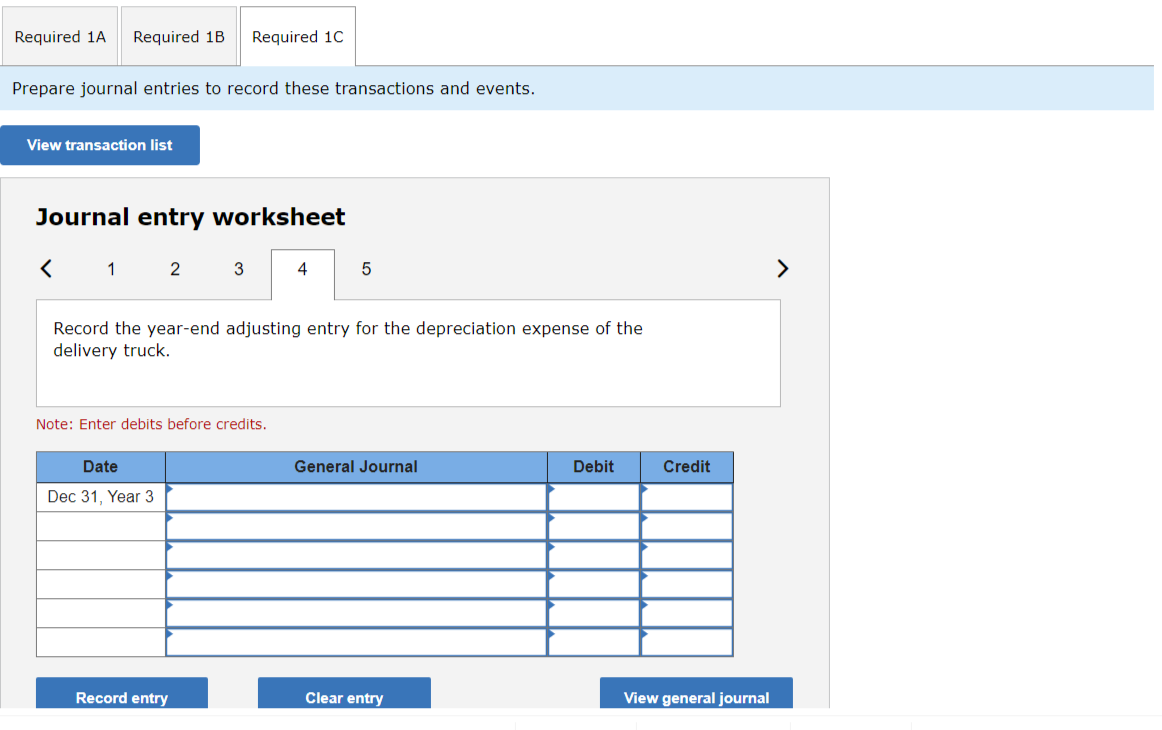Click the Record entry button
Screen dimensions: 1162x730
[x=122, y=694]
